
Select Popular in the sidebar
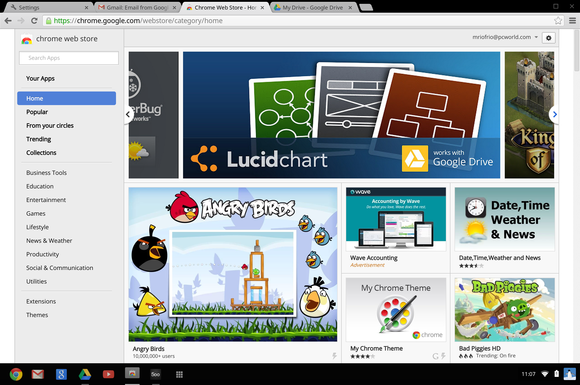click(37, 112)
